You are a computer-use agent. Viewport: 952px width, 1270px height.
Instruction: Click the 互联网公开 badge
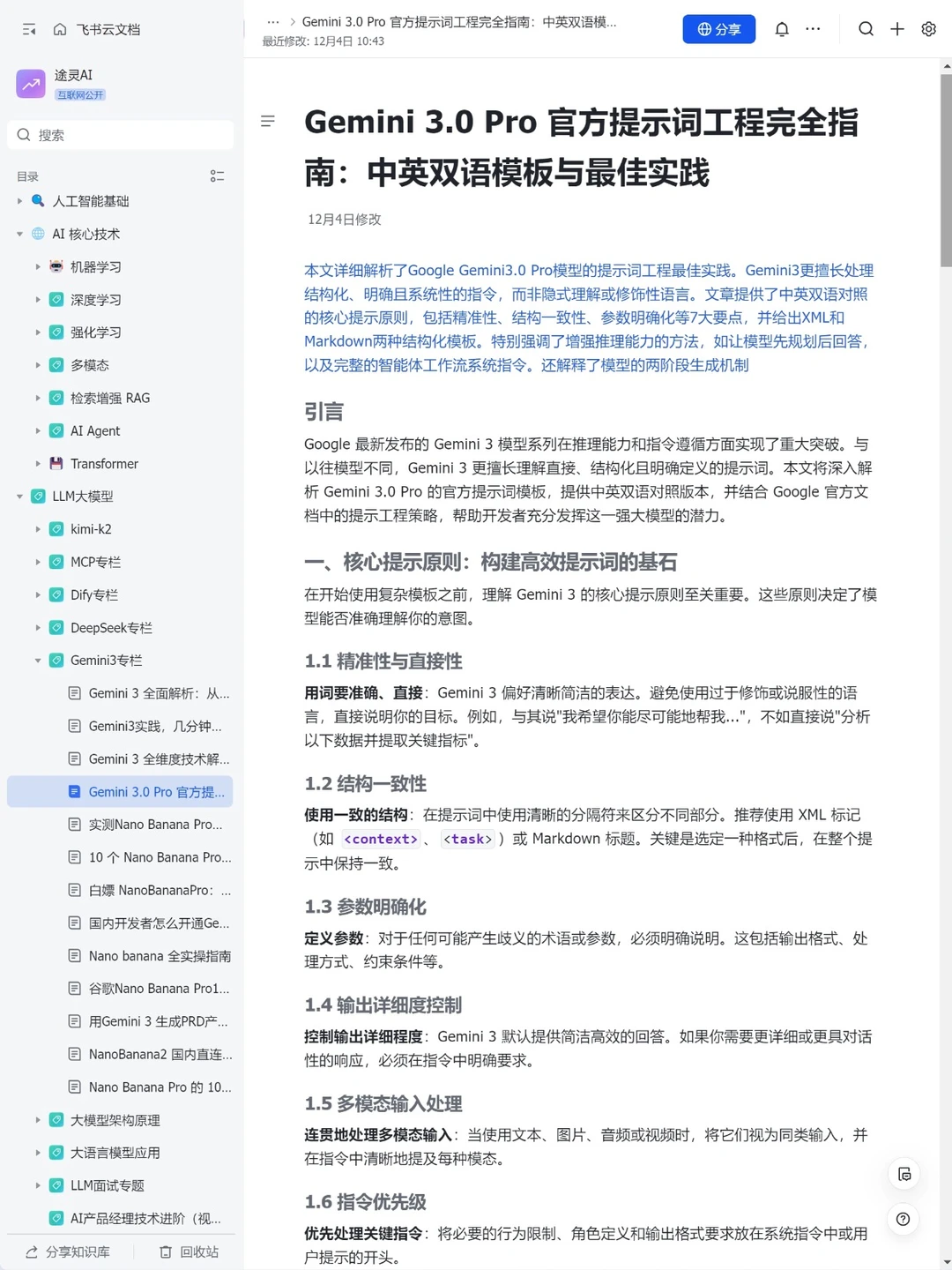click(x=80, y=94)
